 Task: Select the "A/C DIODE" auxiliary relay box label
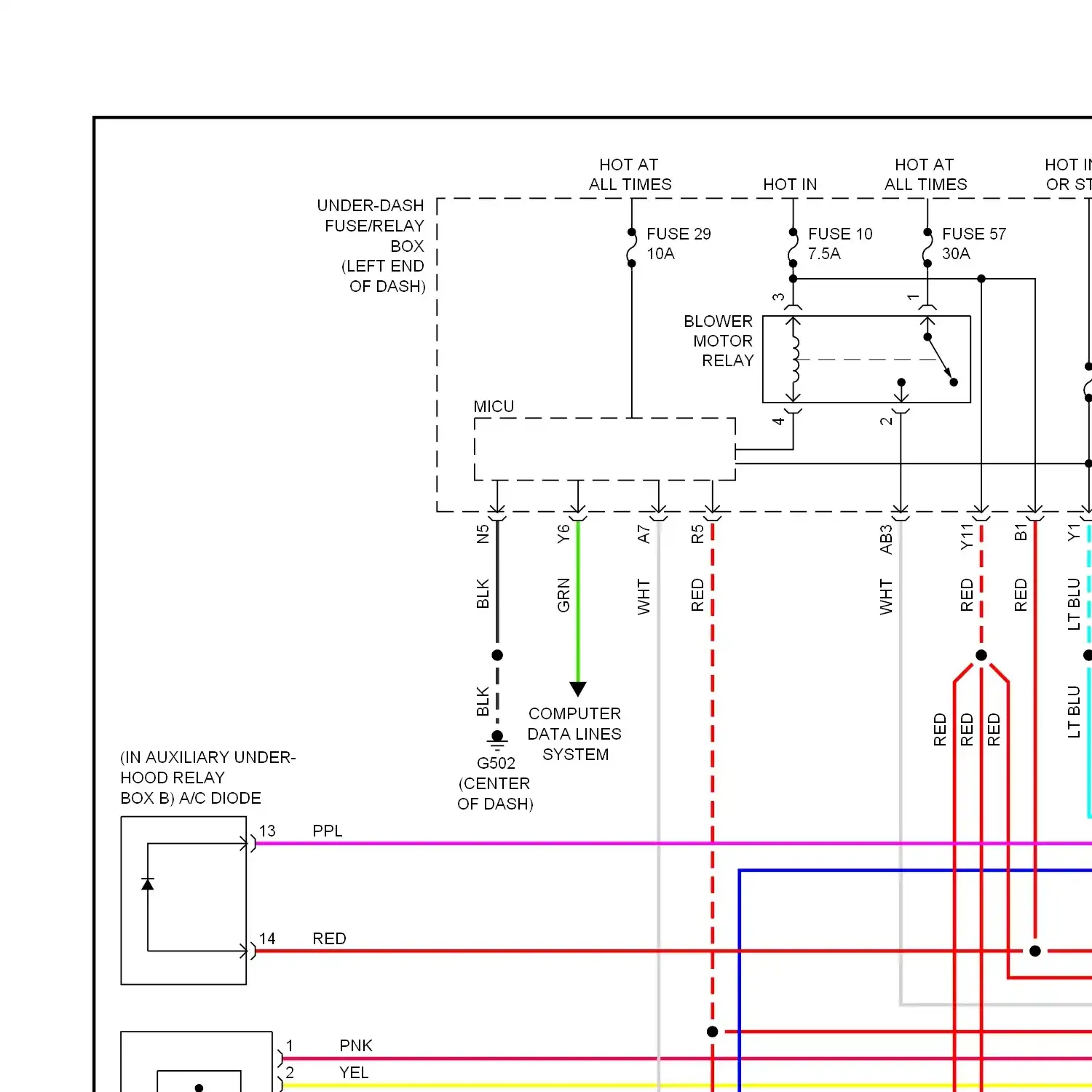[208, 778]
